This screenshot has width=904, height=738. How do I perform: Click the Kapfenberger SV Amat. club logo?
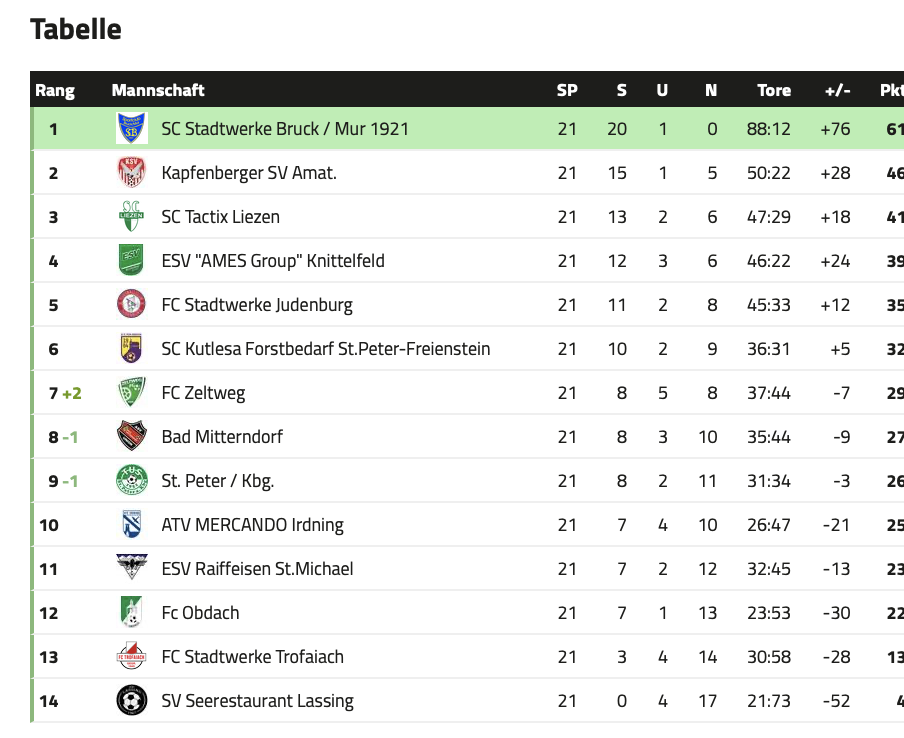131,172
